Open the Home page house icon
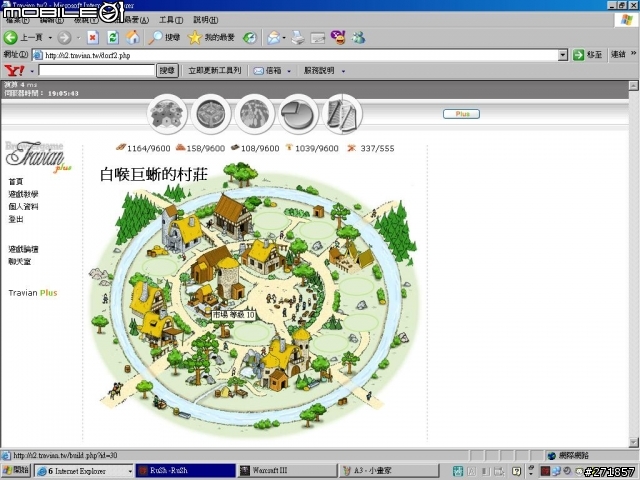The width and height of the screenshot is (640, 480). (x=133, y=38)
